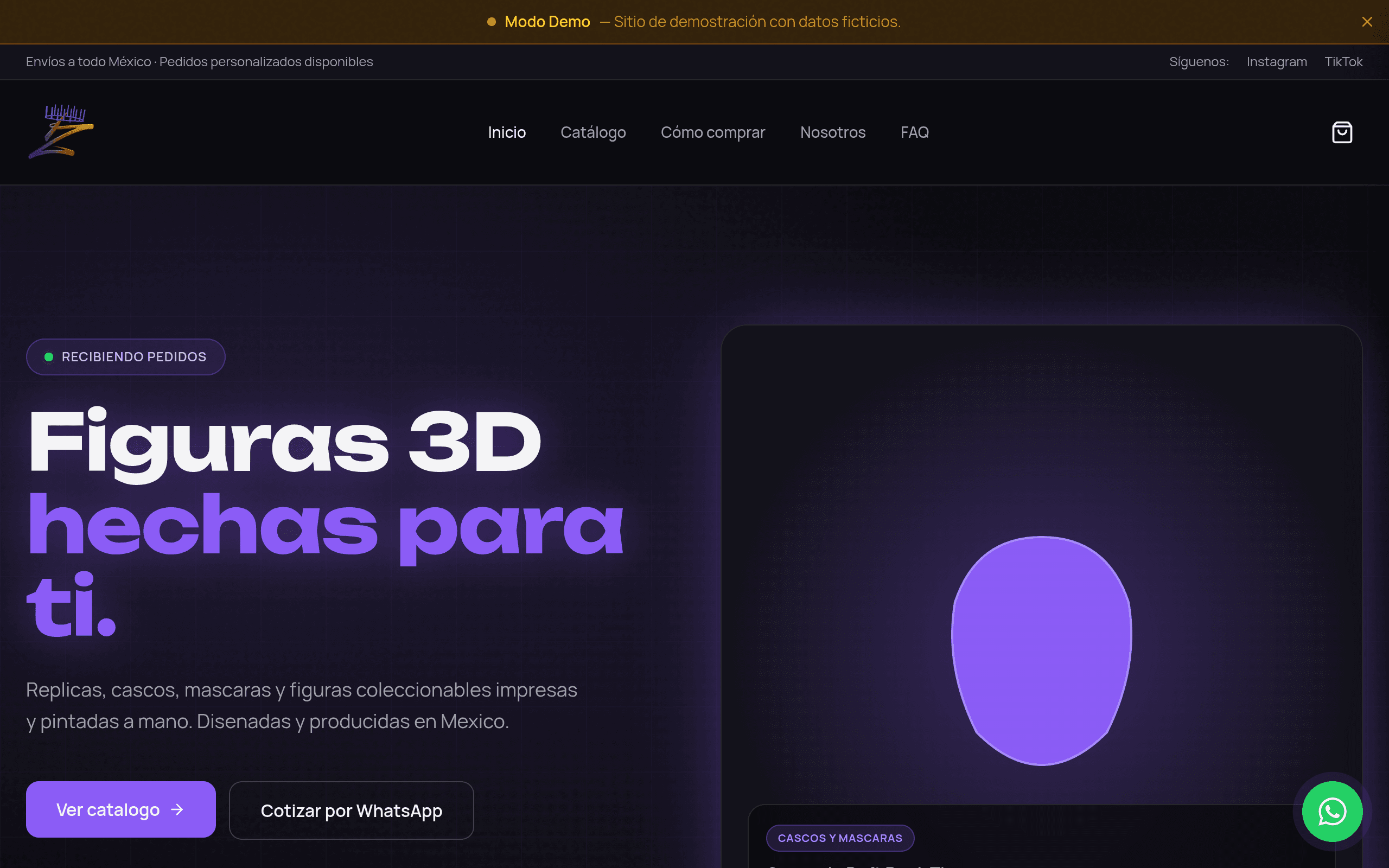Open the Catálogo menu item
Screen dimensions: 1389x868
(593, 132)
